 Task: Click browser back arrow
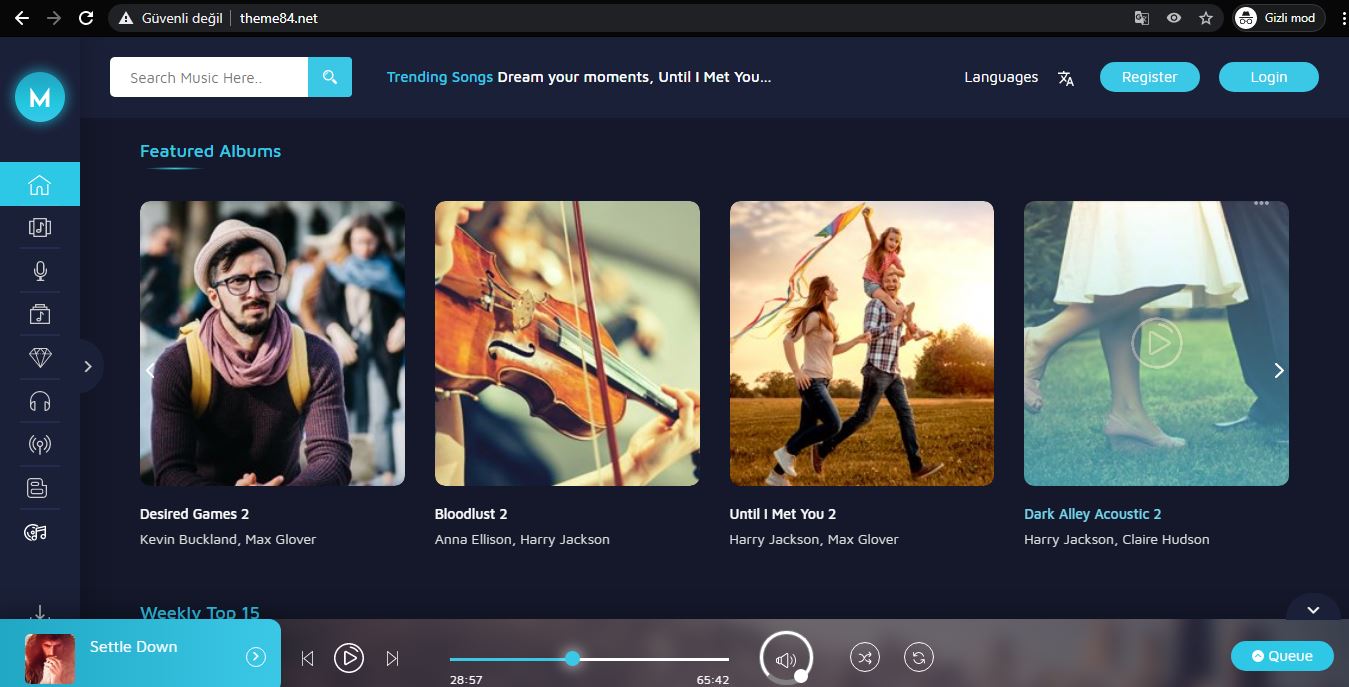pyautogui.click(x=21, y=18)
